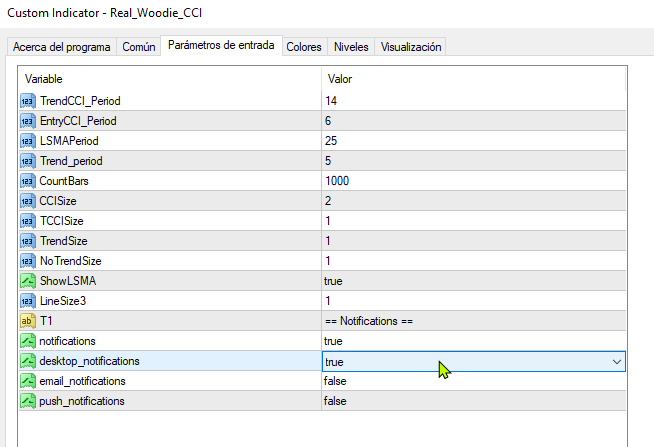Select the TrendSize variable name

point(63,241)
